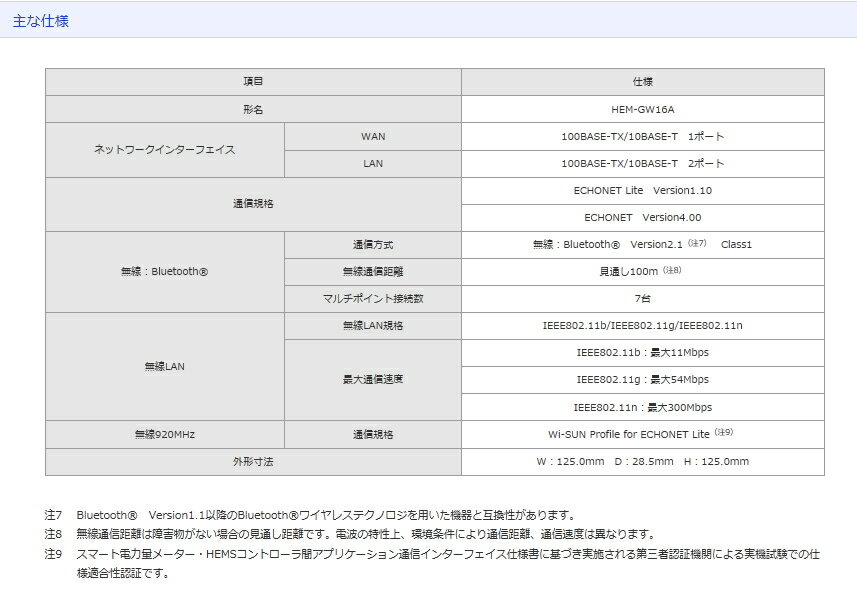The image size is (857, 592).
Task: Click the 無線LAN規格 label cell
Action: [372, 325]
